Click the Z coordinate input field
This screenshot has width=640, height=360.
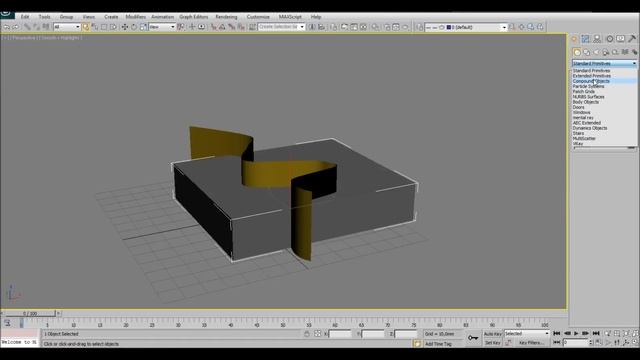click(406, 334)
